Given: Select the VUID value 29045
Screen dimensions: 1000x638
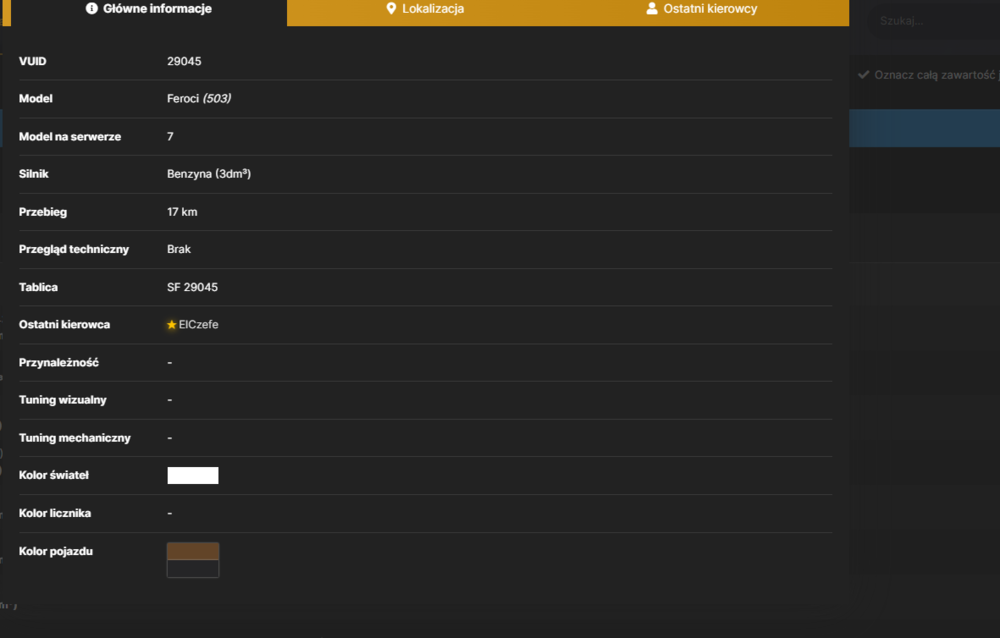Looking at the screenshot, I should click(x=184, y=61).
